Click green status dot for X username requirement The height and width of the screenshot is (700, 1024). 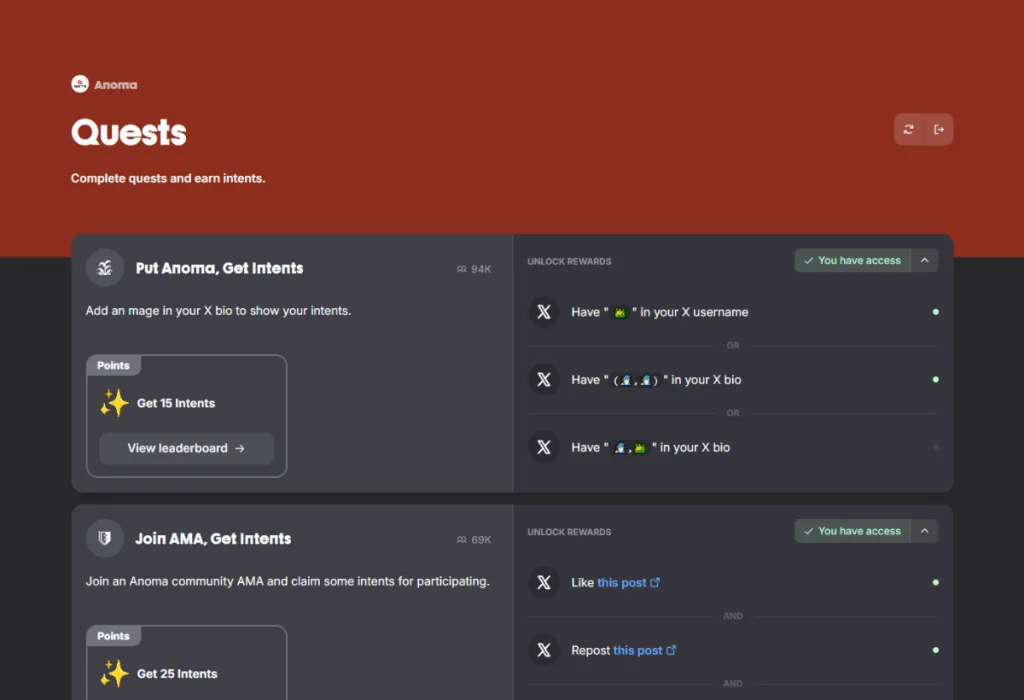click(x=936, y=312)
